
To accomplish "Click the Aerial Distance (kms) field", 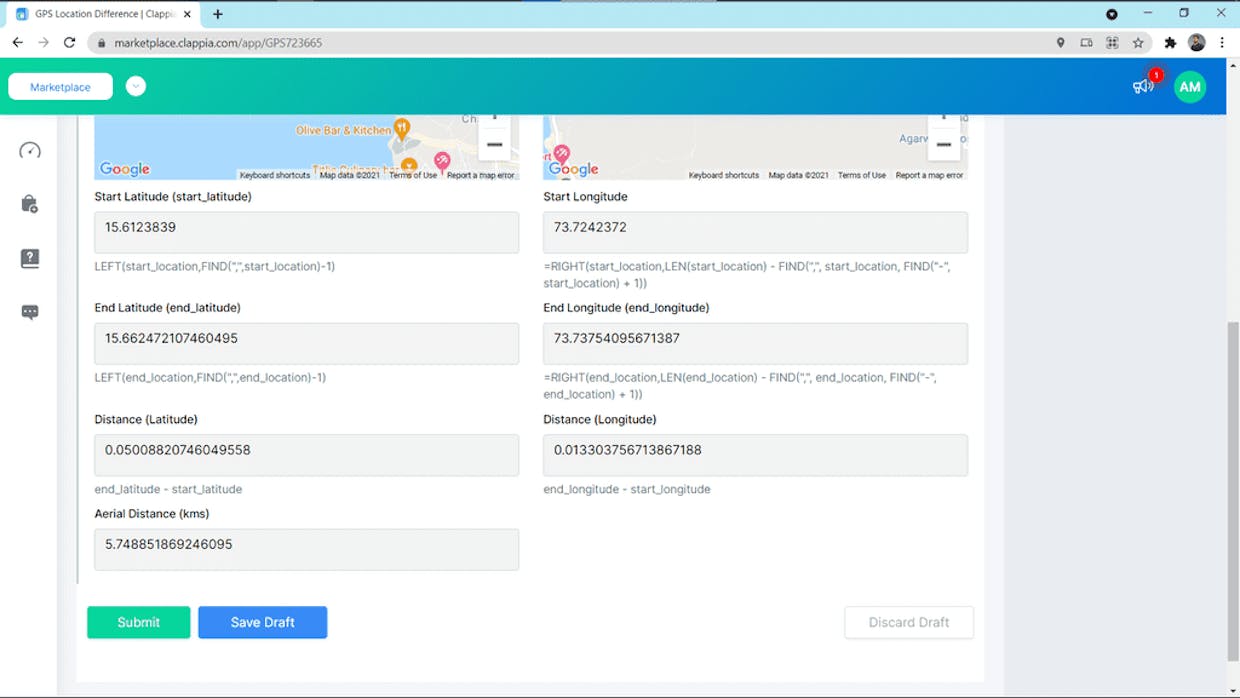I will (x=306, y=549).
